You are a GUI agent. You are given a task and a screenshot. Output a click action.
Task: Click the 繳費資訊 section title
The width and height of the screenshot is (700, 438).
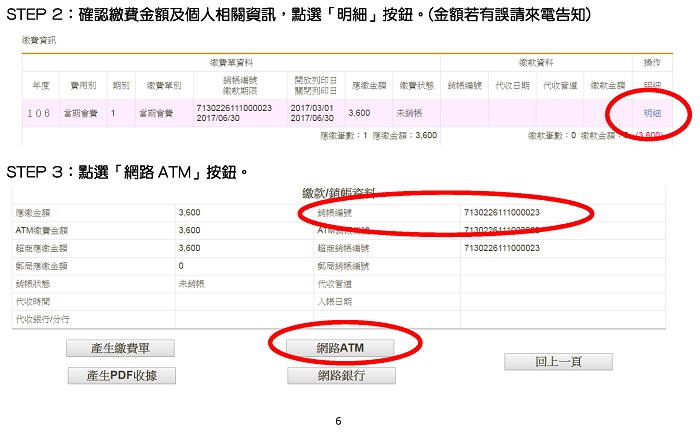(39, 40)
